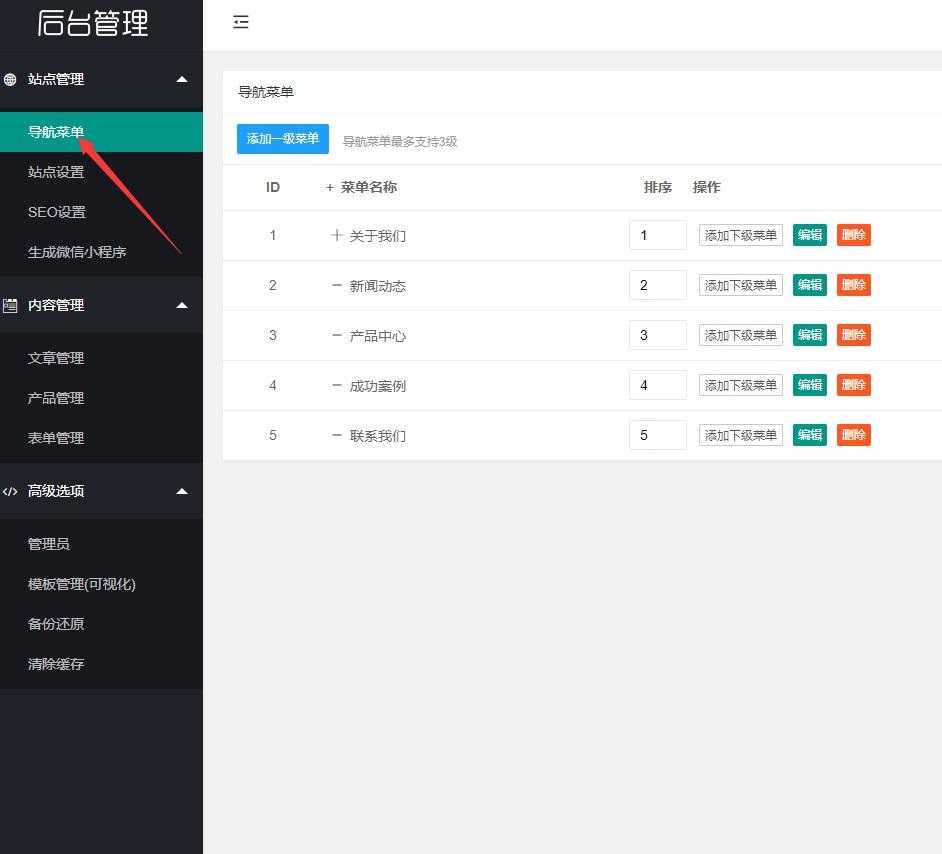Edit the 新闻动态 menu row
The height and width of the screenshot is (854, 942).
tap(809, 285)
